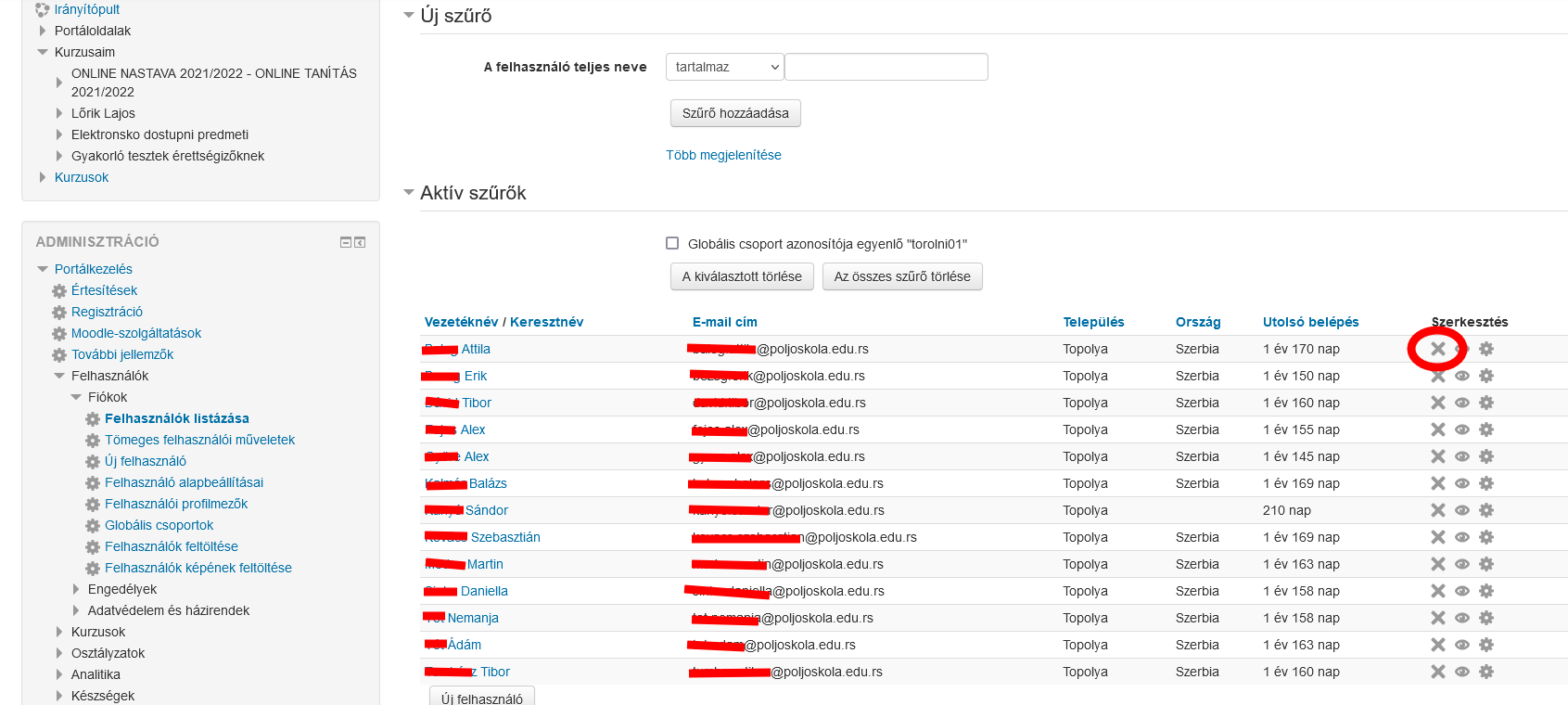The width and height of the screenshot is (1568, 705).
Task: Delete the user Erik
Action: [1437, 376]
